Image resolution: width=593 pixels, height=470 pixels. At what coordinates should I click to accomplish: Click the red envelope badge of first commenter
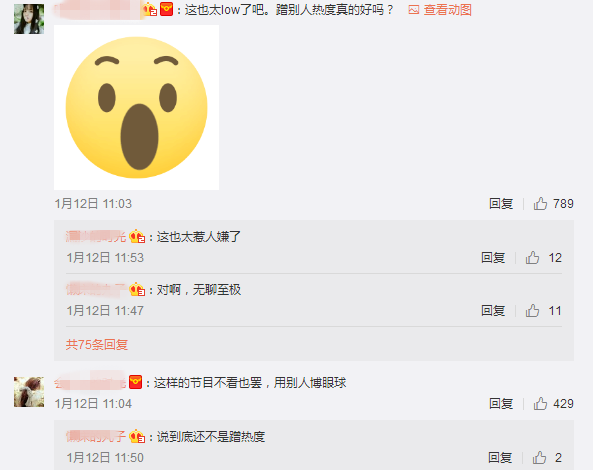pos(166,9)
